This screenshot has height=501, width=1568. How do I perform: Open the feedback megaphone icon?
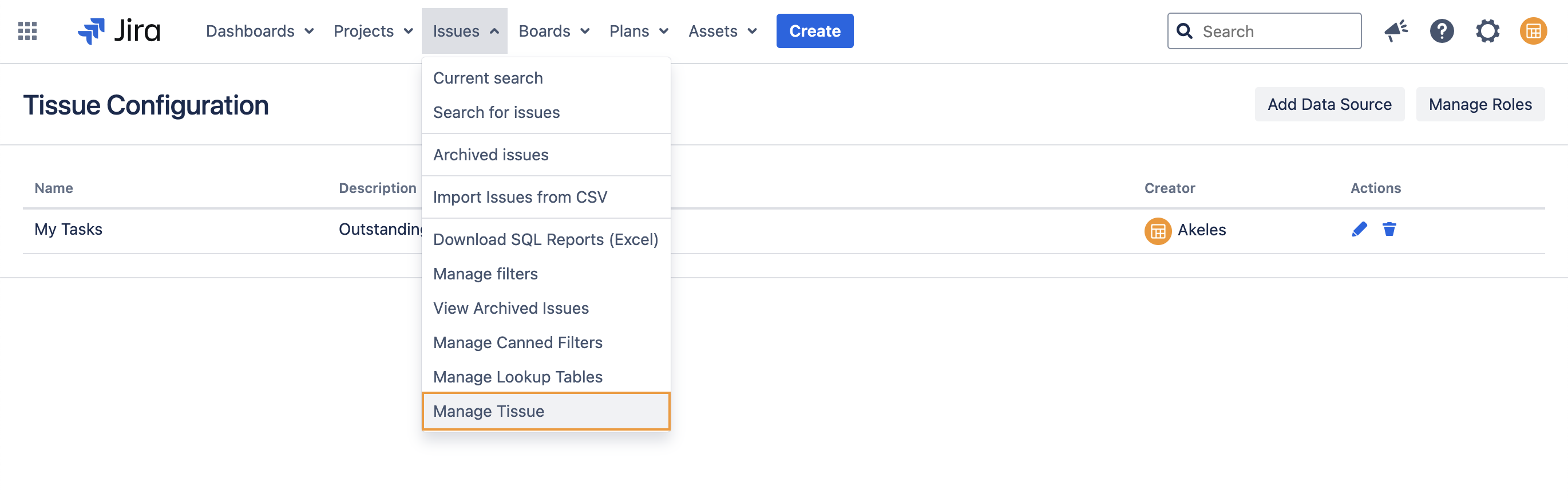click(1395, 31)
